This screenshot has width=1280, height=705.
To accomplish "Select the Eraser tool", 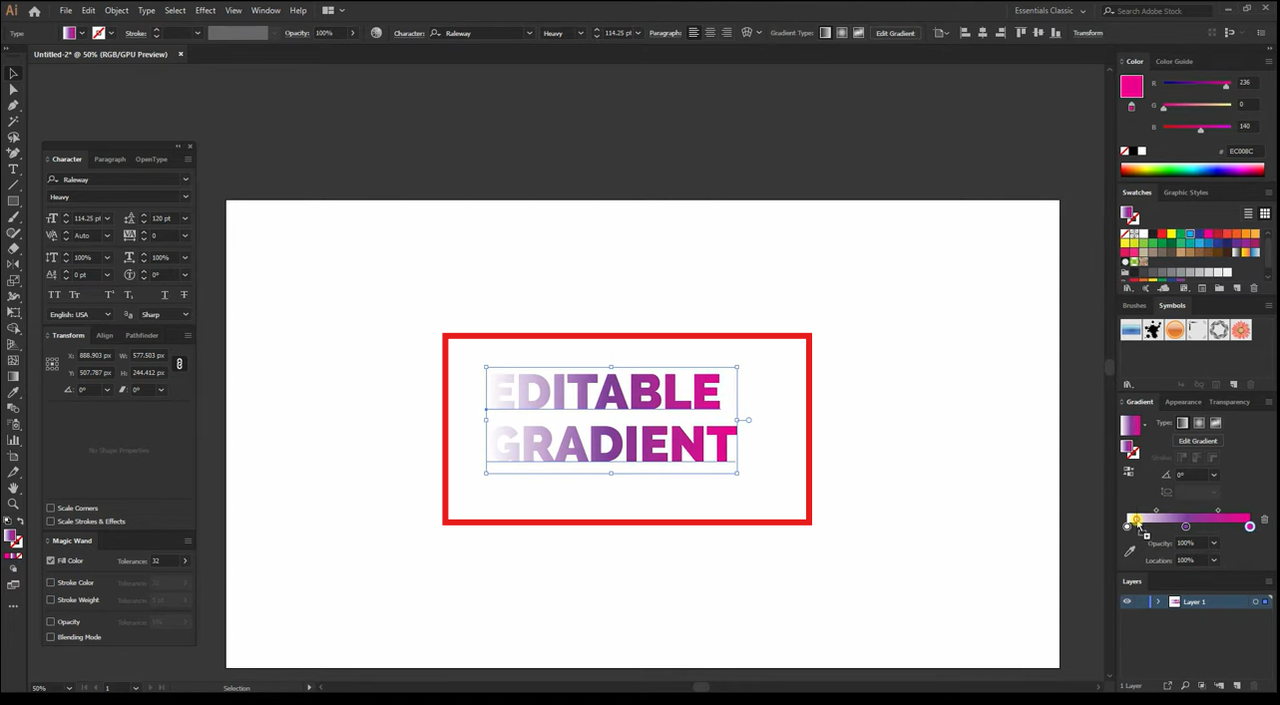I will 13,249.
